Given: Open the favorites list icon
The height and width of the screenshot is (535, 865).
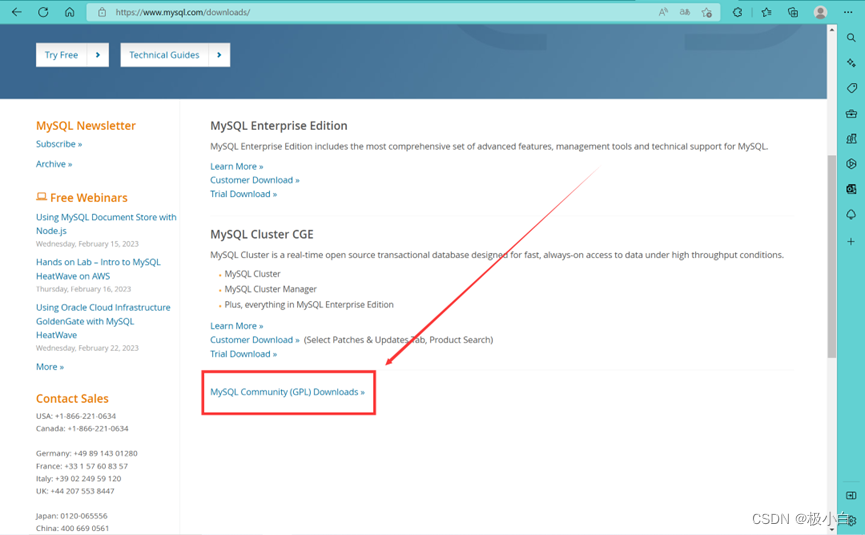Looking at the screenshot, I should [x=766, y=12].
